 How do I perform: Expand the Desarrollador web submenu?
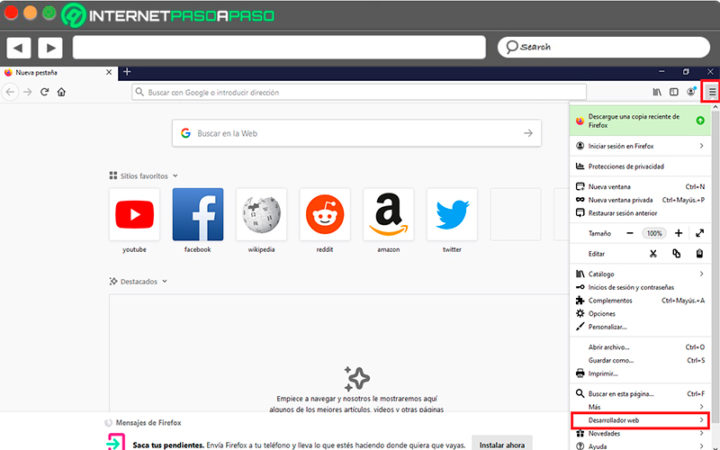tap(640, 421)
